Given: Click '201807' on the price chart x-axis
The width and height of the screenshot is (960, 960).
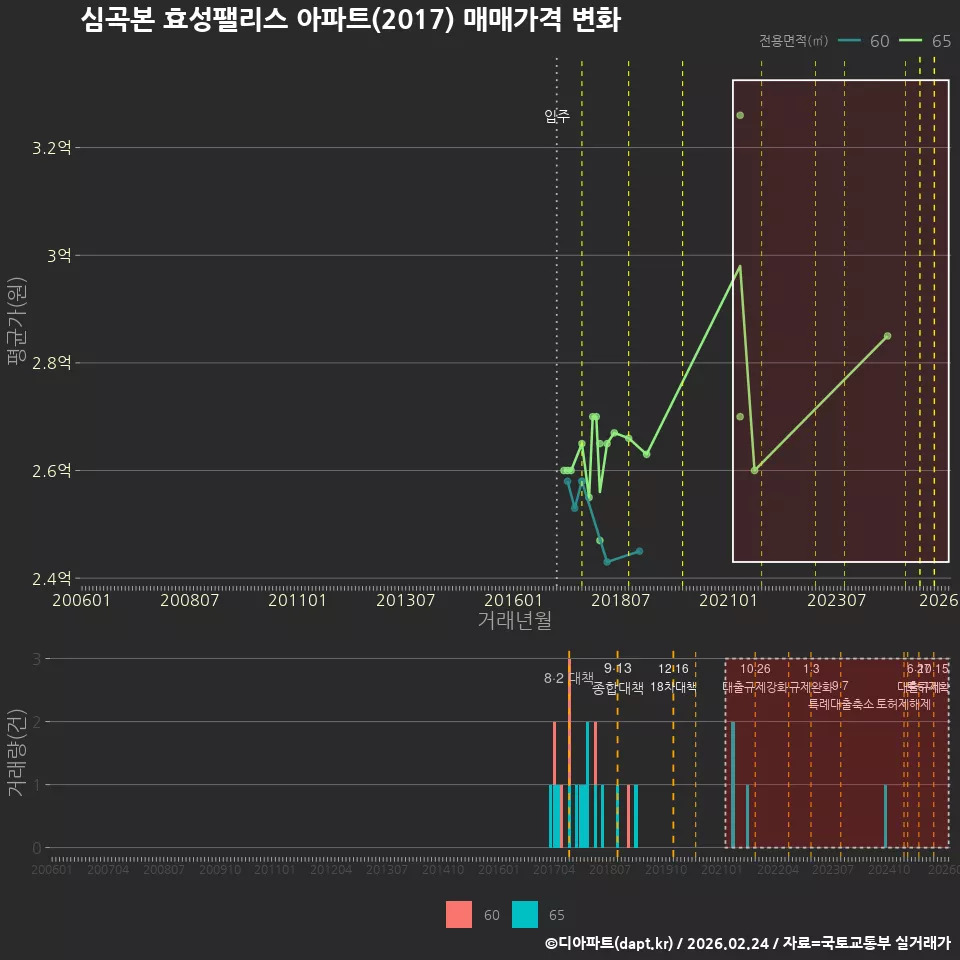Looking at the screenshot, I should point(620,600).
